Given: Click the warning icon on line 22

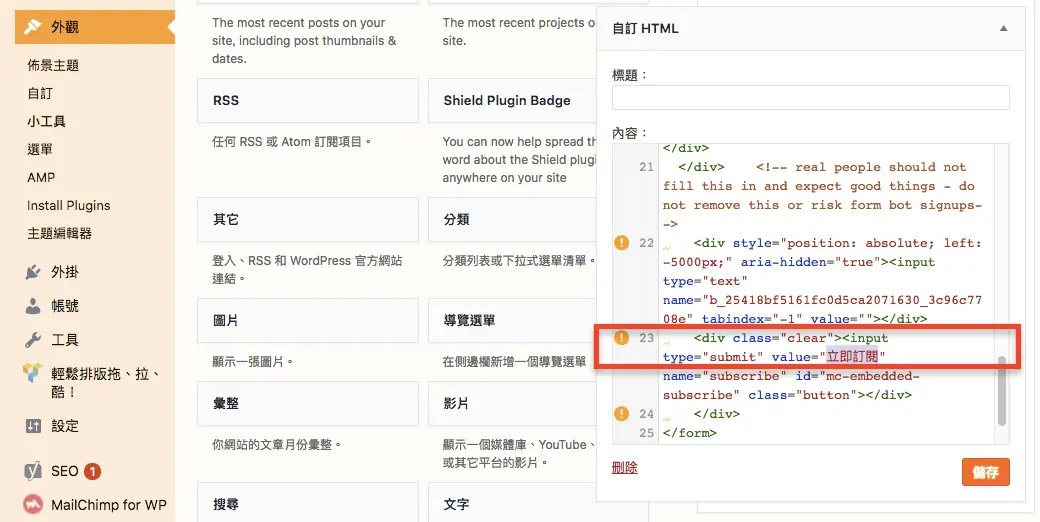Looking at the screenshot, I should click(x=621, y=243).
